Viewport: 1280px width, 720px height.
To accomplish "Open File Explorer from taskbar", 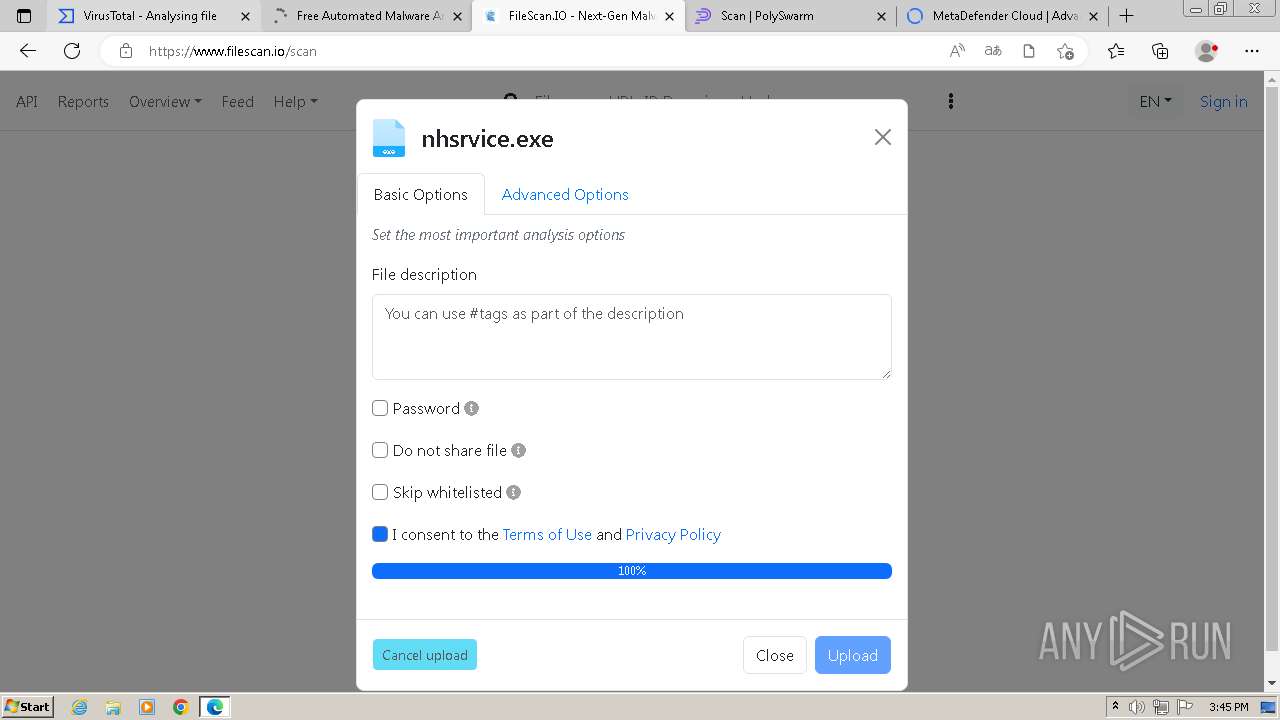I will coord(113,707).
